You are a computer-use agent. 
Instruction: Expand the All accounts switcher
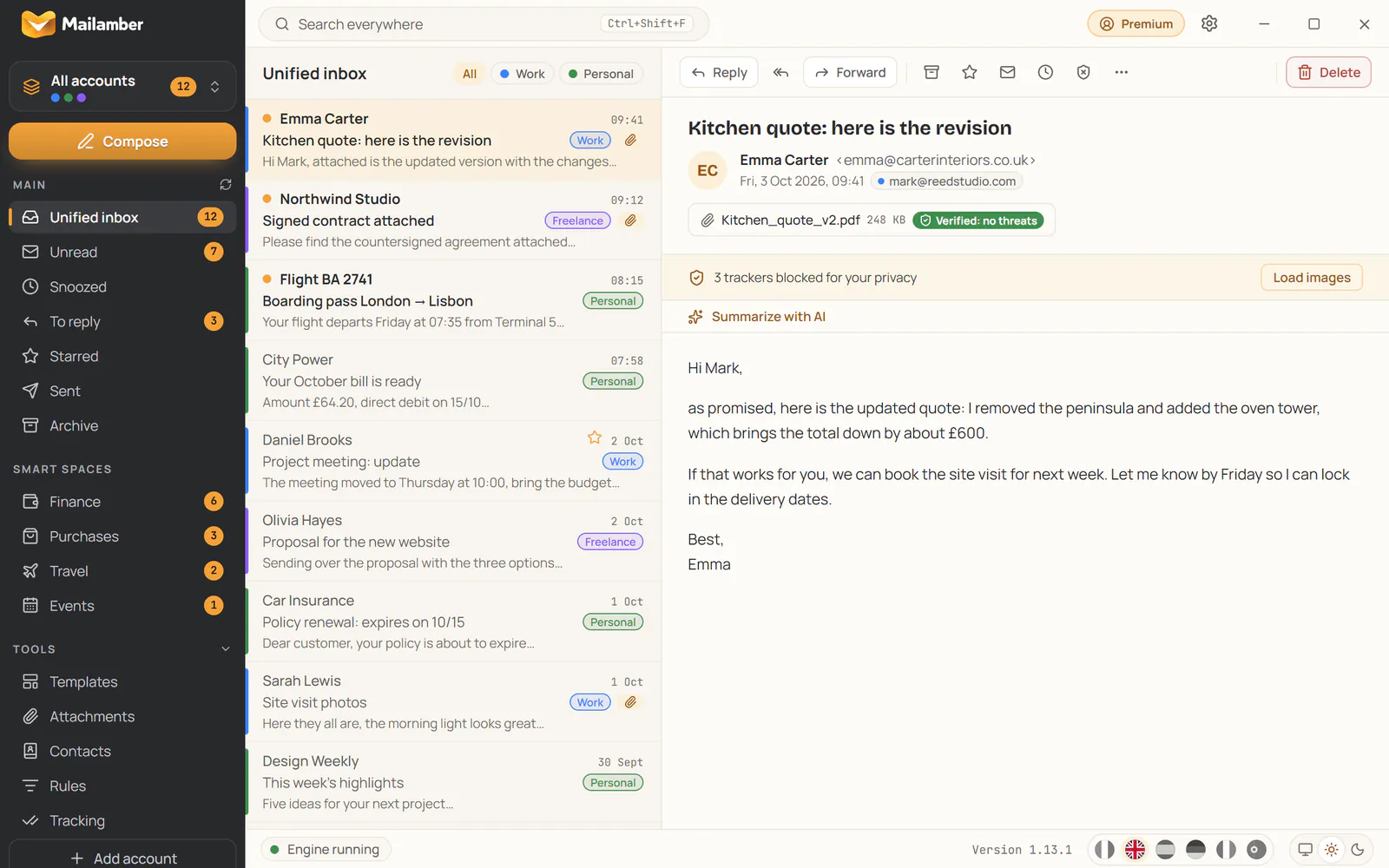pyautogui.click(x=122, y=86)
